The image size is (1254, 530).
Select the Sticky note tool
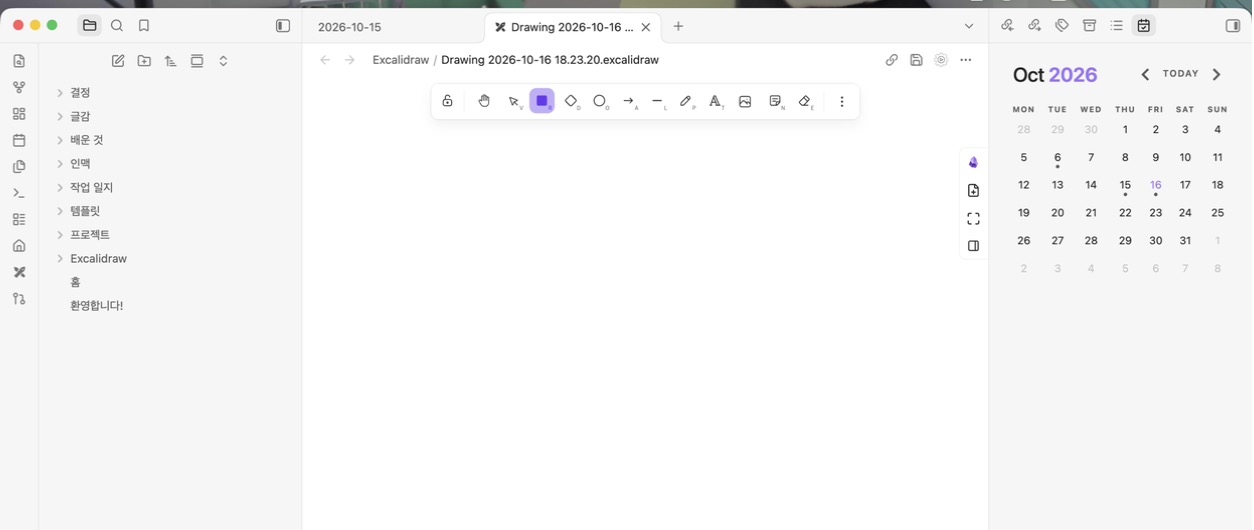[775, 101]
